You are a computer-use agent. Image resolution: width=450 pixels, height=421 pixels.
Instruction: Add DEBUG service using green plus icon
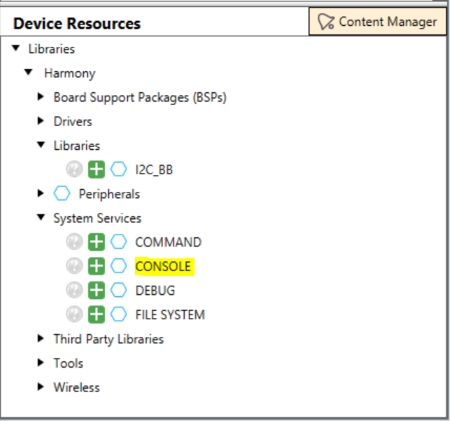[x=96, y=290]
